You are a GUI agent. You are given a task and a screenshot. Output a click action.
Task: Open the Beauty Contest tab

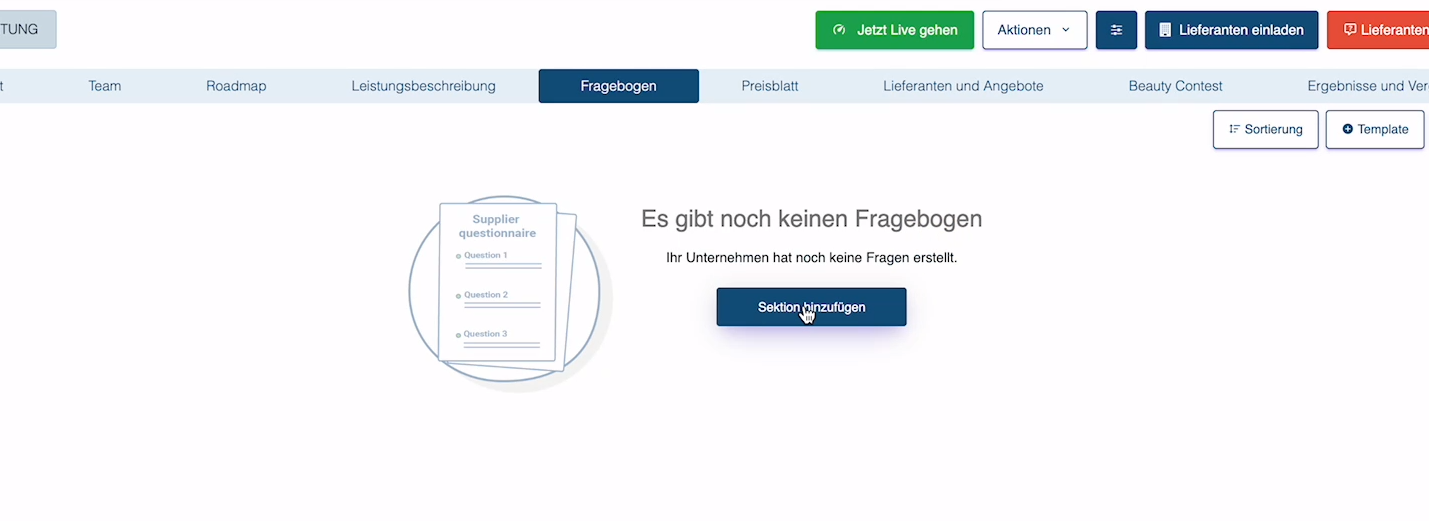(x=1175, y=86)
